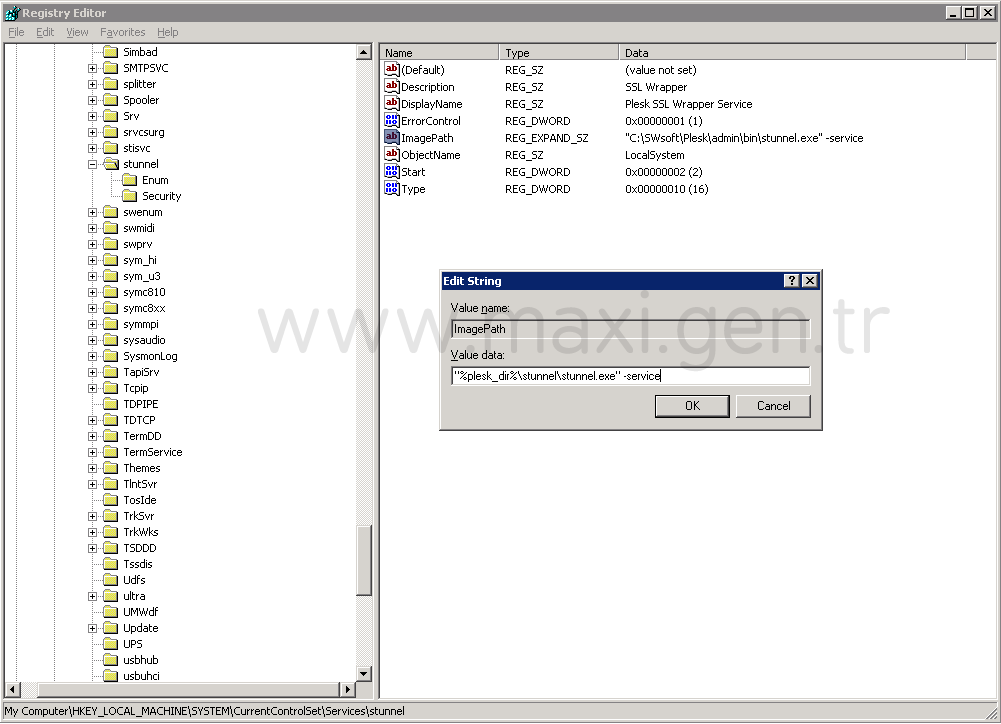
Task: Expand the swenum tree node
Action: [x=93, y=213]
